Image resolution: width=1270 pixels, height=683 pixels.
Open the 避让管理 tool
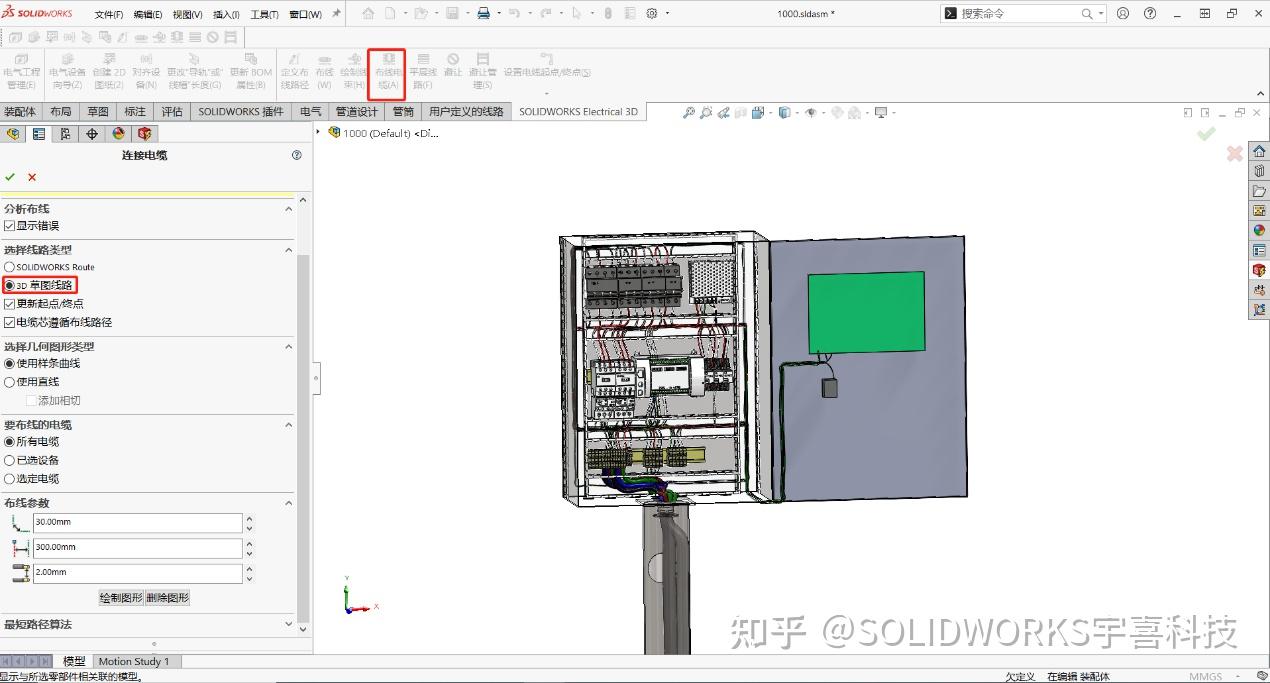[x=483, y=70]
